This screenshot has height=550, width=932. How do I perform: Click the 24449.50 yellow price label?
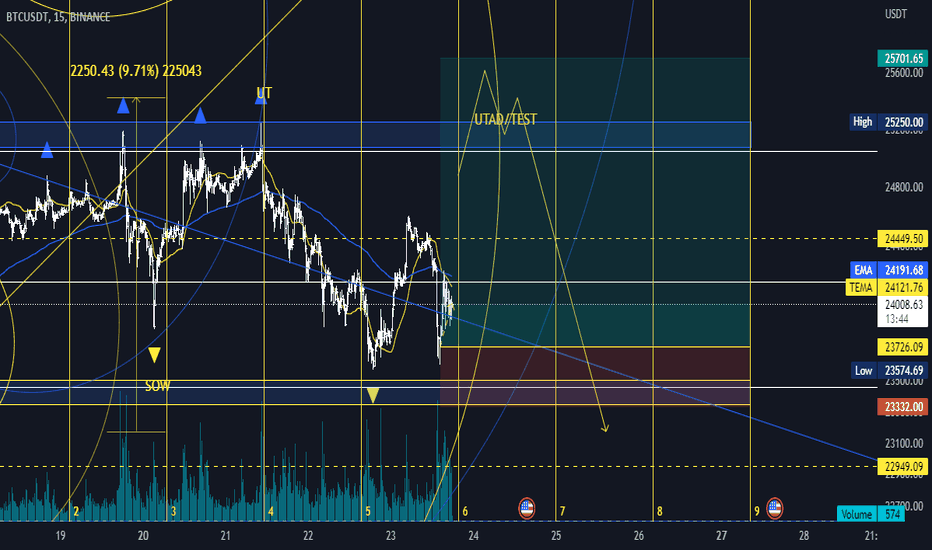902,239
